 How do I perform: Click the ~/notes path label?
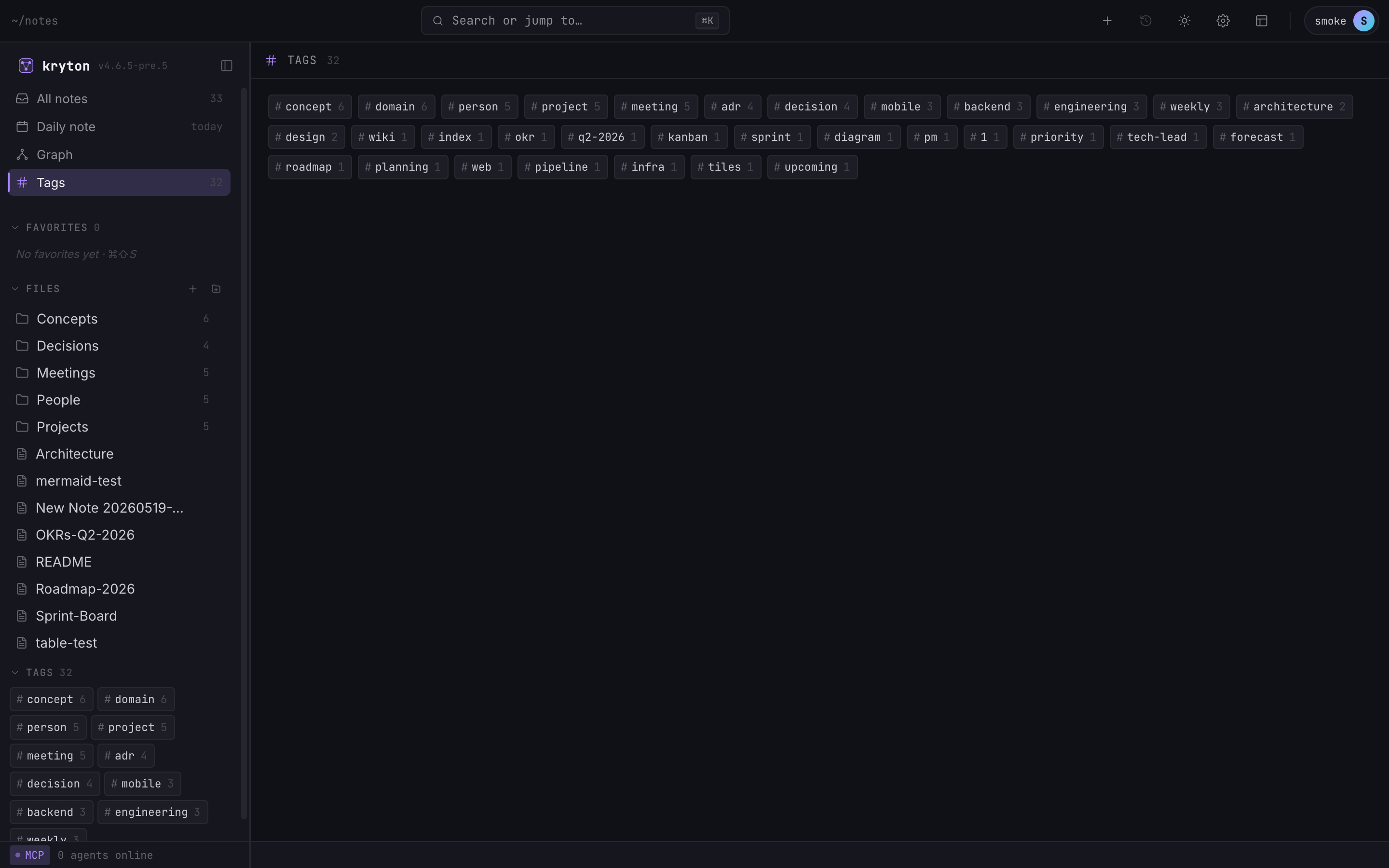[x=34, y=21]
